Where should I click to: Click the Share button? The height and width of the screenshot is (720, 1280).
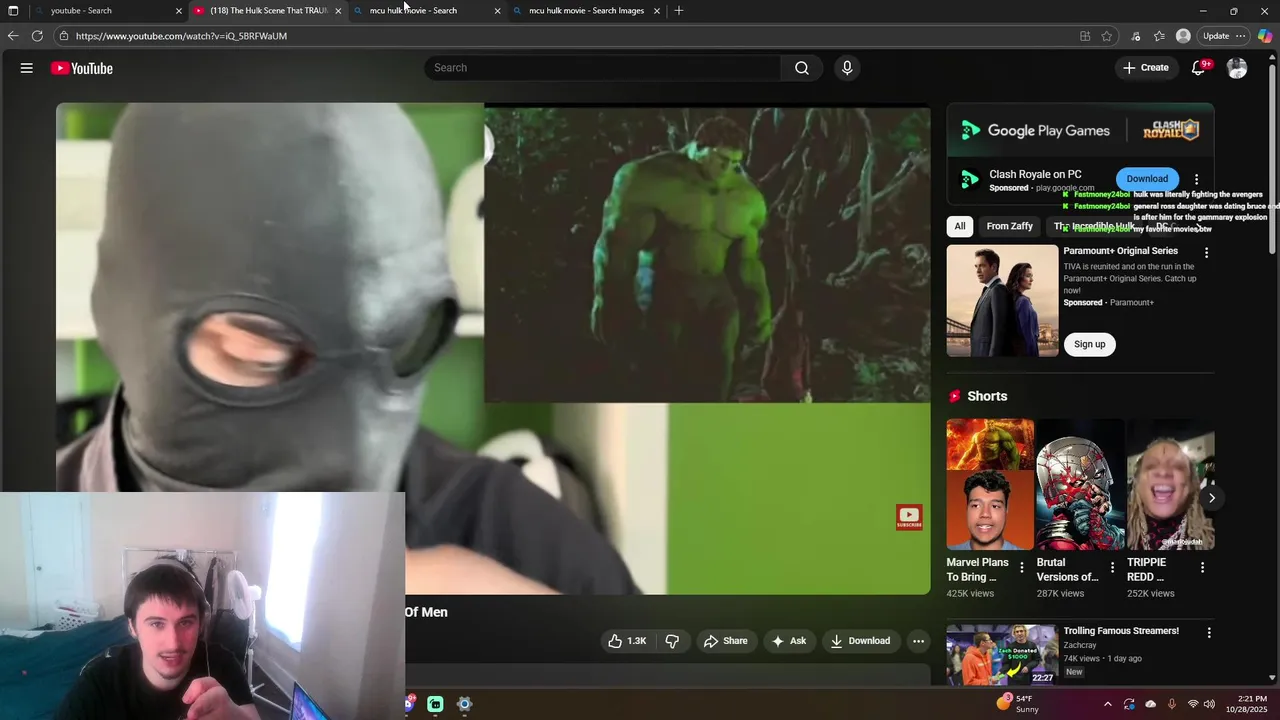coord(725,641)
